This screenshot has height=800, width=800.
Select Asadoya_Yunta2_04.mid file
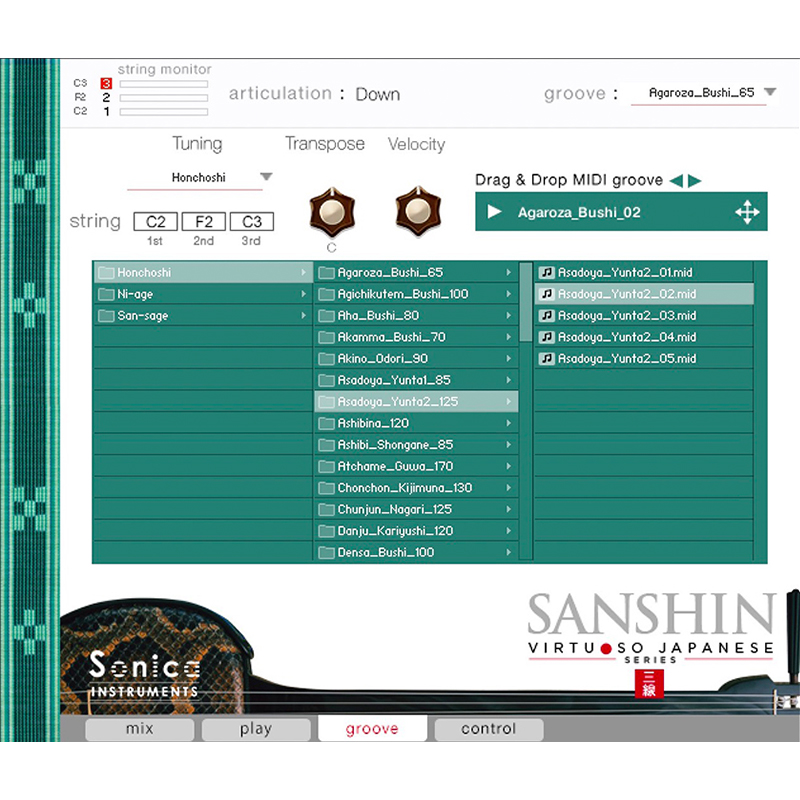pos(644,337)
